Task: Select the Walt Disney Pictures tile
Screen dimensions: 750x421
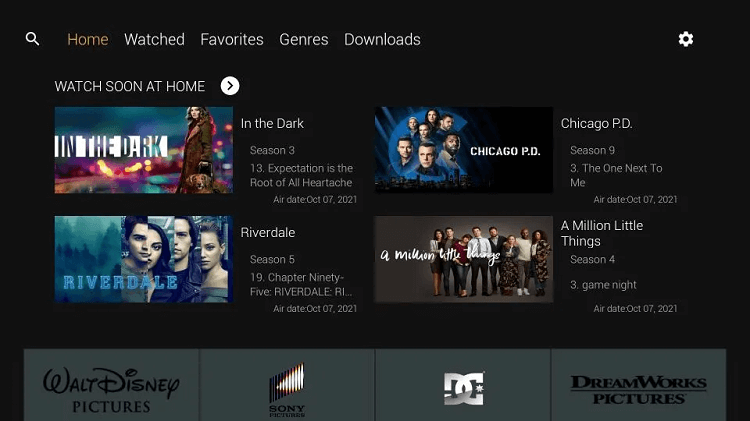Action: pos(111,385)
